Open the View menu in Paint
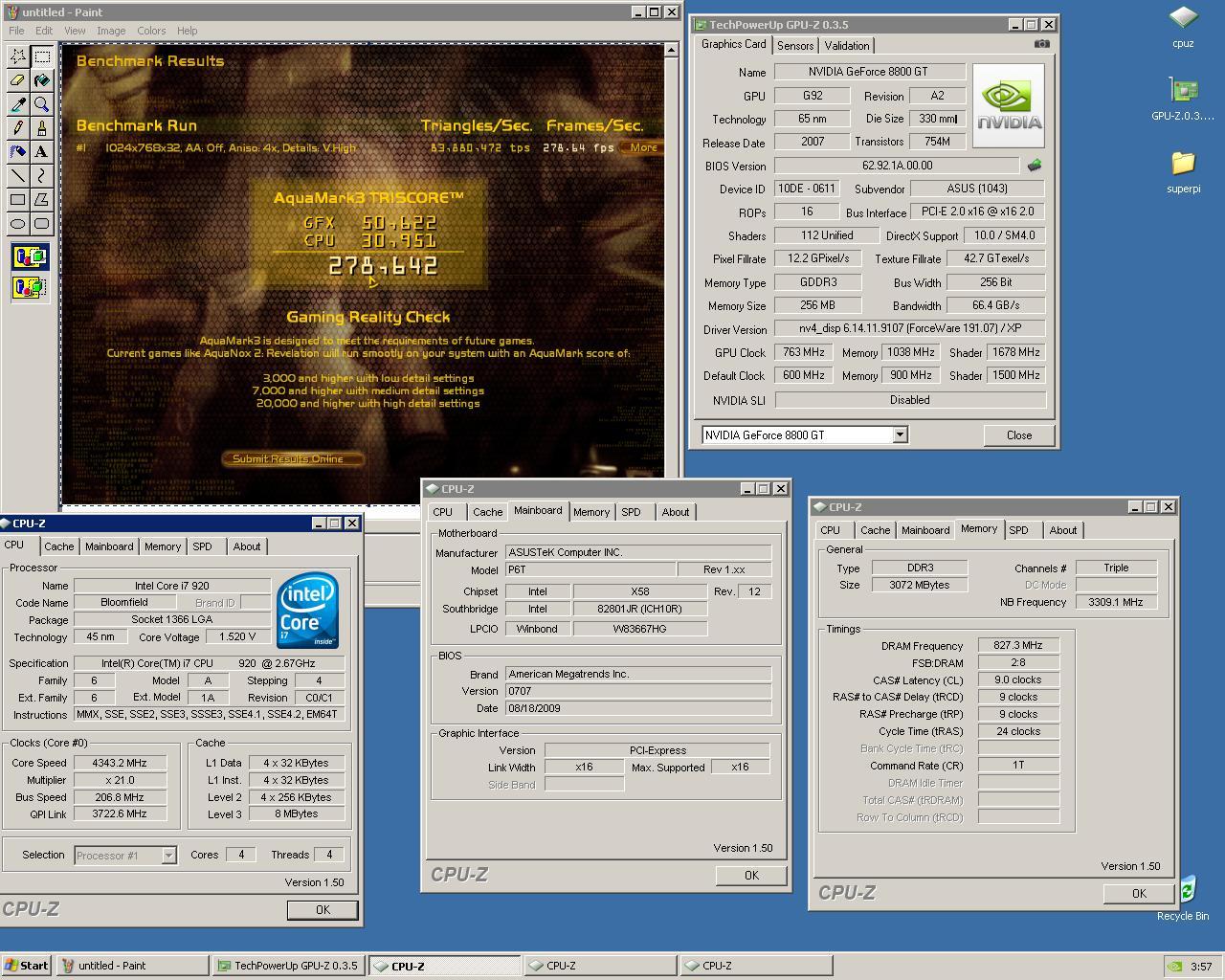The image size is (1225, 980). (x=75, y=31)
